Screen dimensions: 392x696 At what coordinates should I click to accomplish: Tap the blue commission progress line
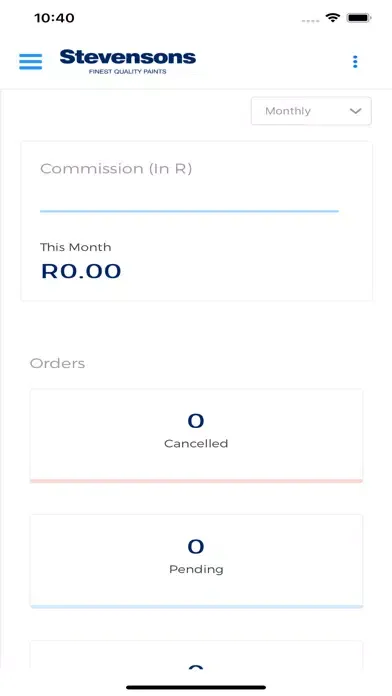click(190, 211)
